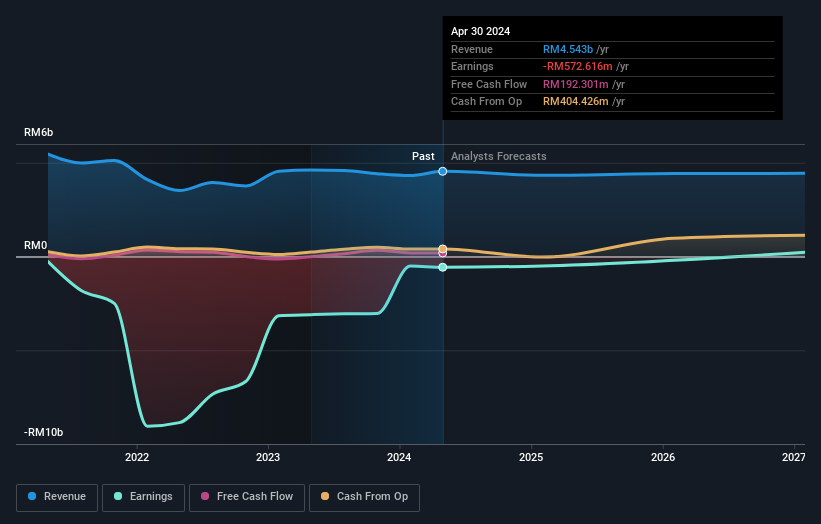Click the Earnings row label in the tooltip
The height and width of the screenshot is (524, 821).
pyautogui.click(x=472, y=66)
